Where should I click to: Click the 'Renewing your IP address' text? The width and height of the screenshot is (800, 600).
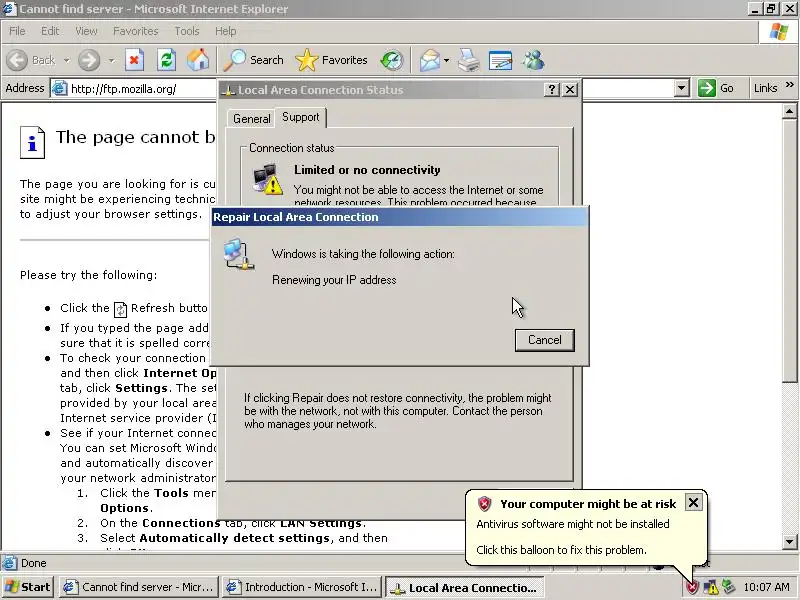click(334, 280)
